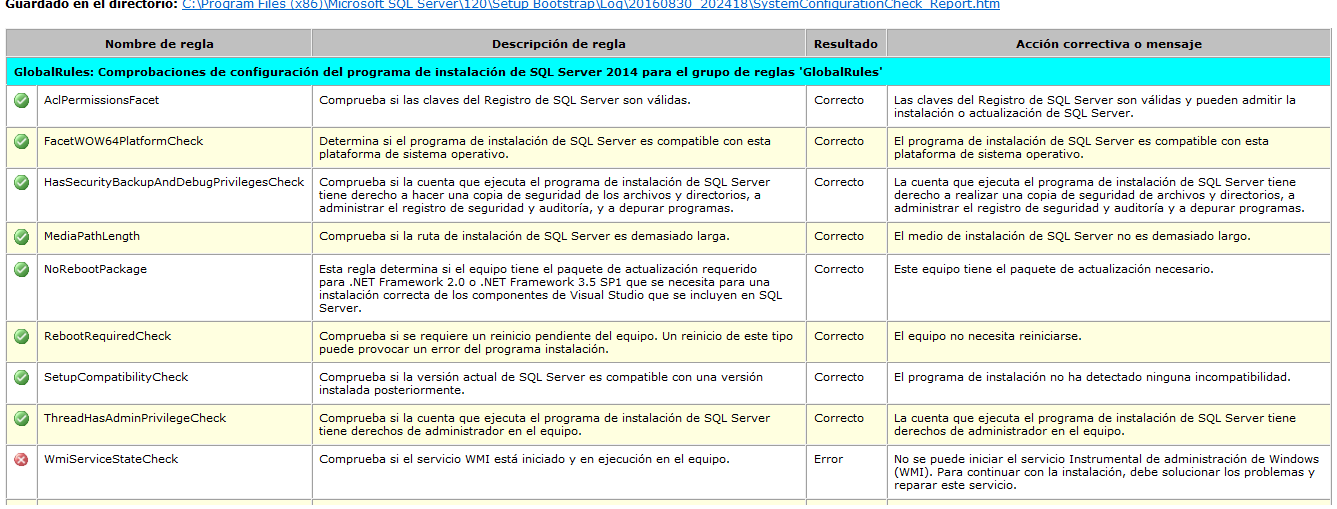Click the 'Correcto' result for ThreadHasAdminPrivilegeCheck
This screenshot has width=1337, height=509.
tap(839, 418)
